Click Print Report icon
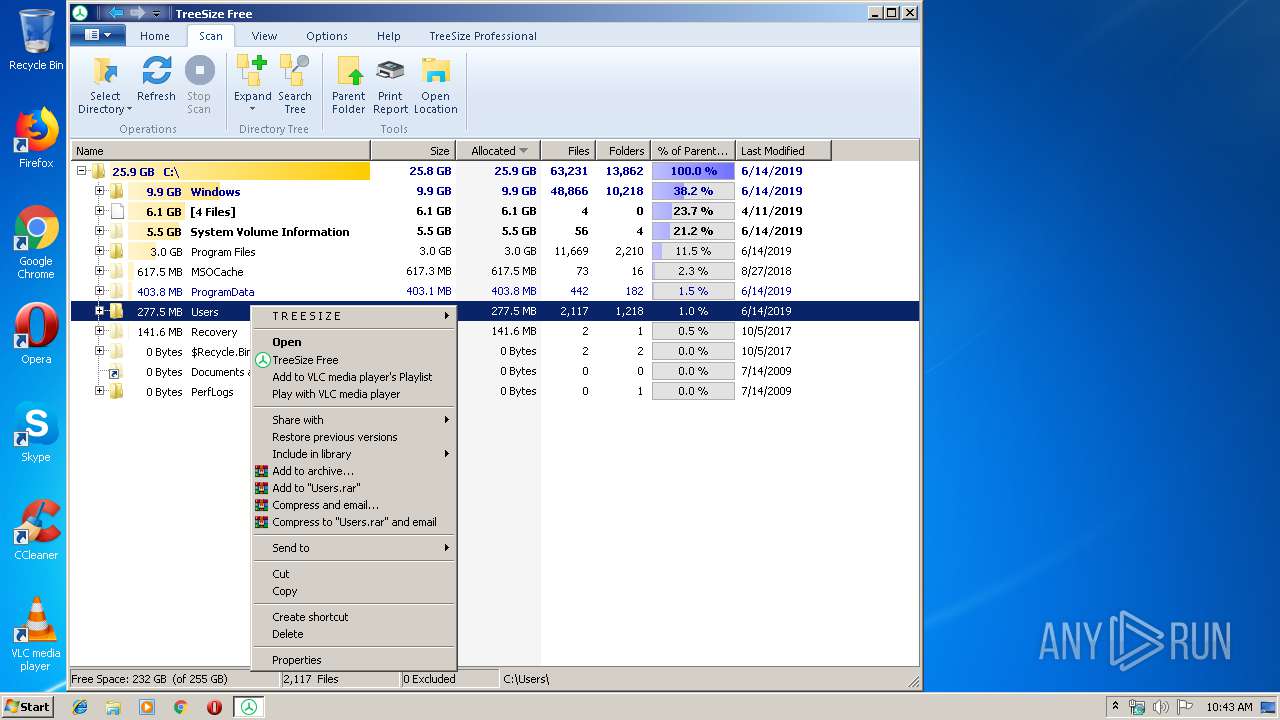1280x720 pixels. point(390,72)
